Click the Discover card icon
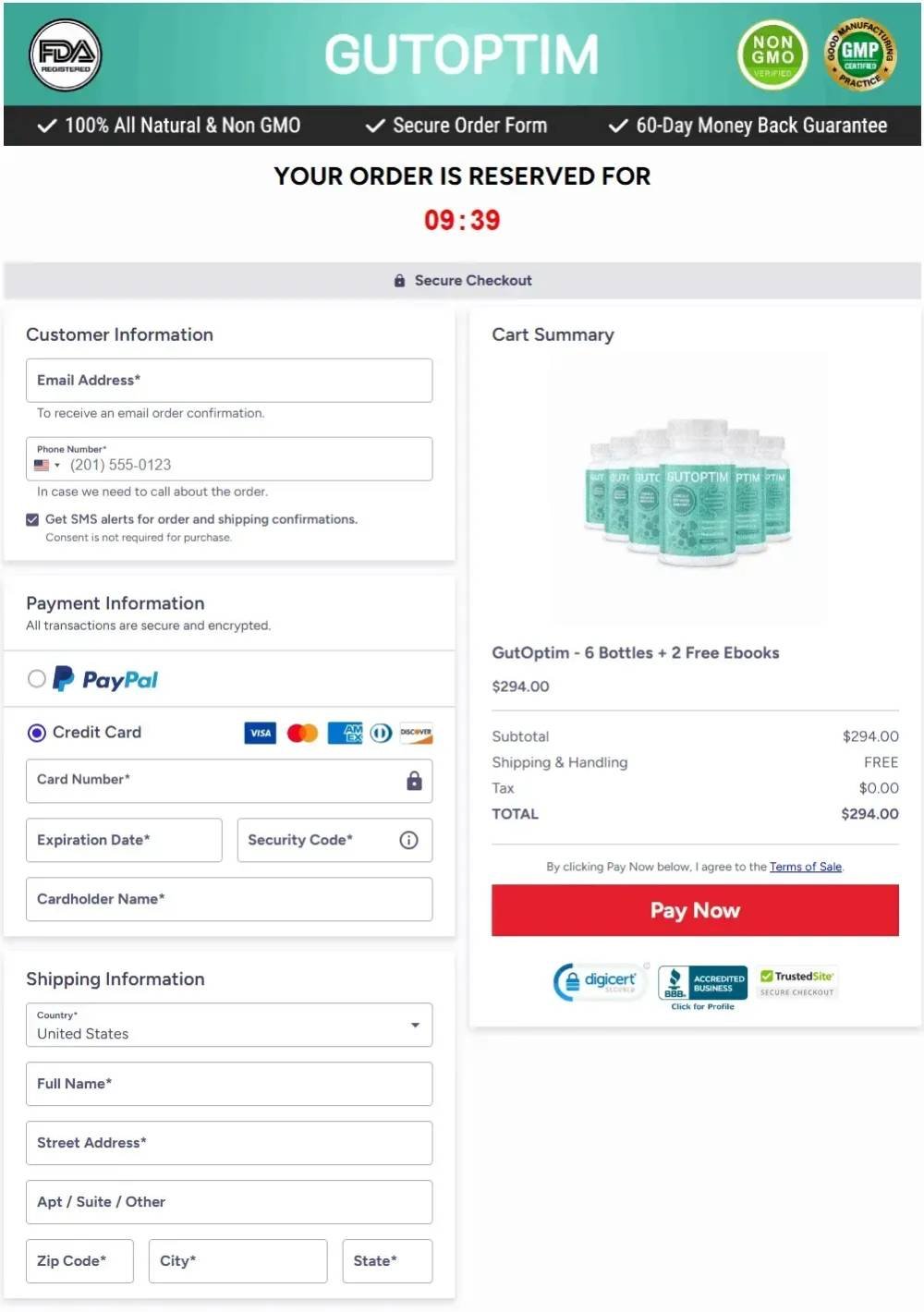 tap(416, 733)
